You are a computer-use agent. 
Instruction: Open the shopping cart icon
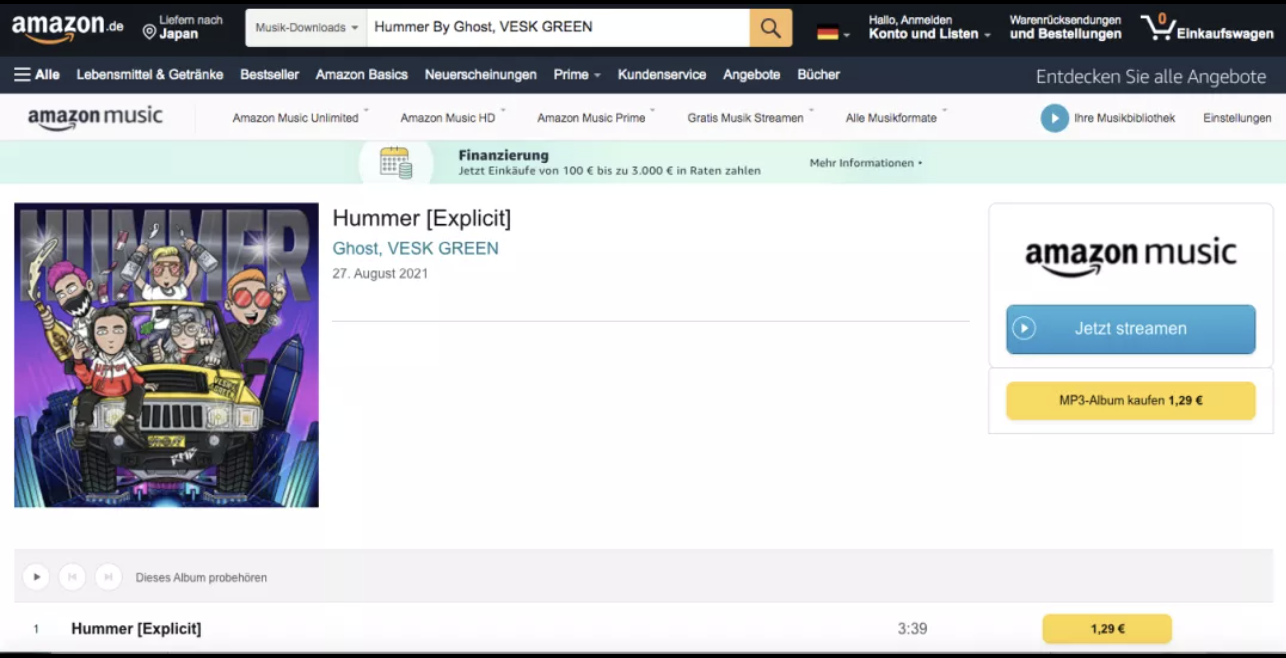[1158, 27]
